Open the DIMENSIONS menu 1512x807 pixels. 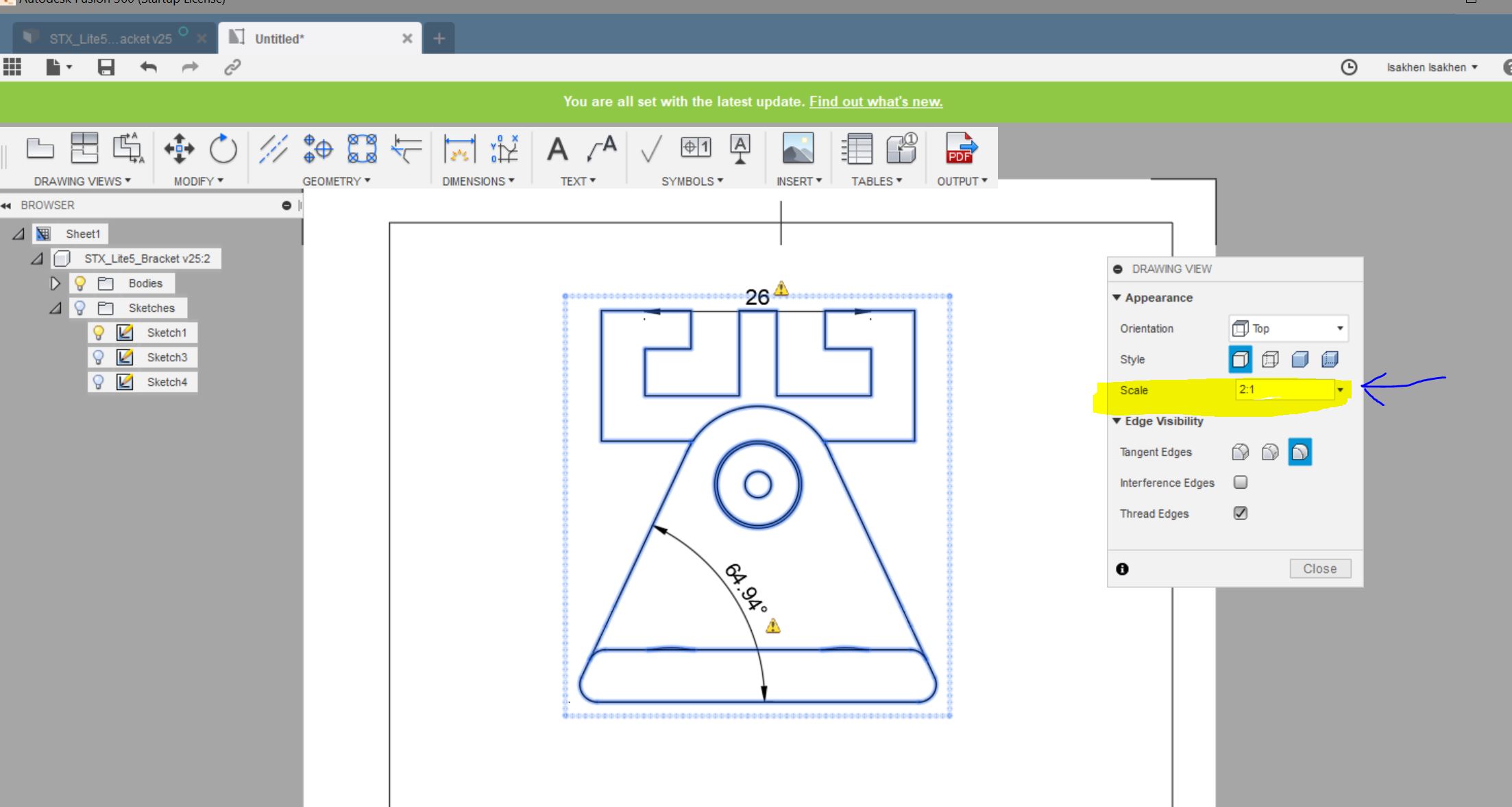(x=478, y=181)
